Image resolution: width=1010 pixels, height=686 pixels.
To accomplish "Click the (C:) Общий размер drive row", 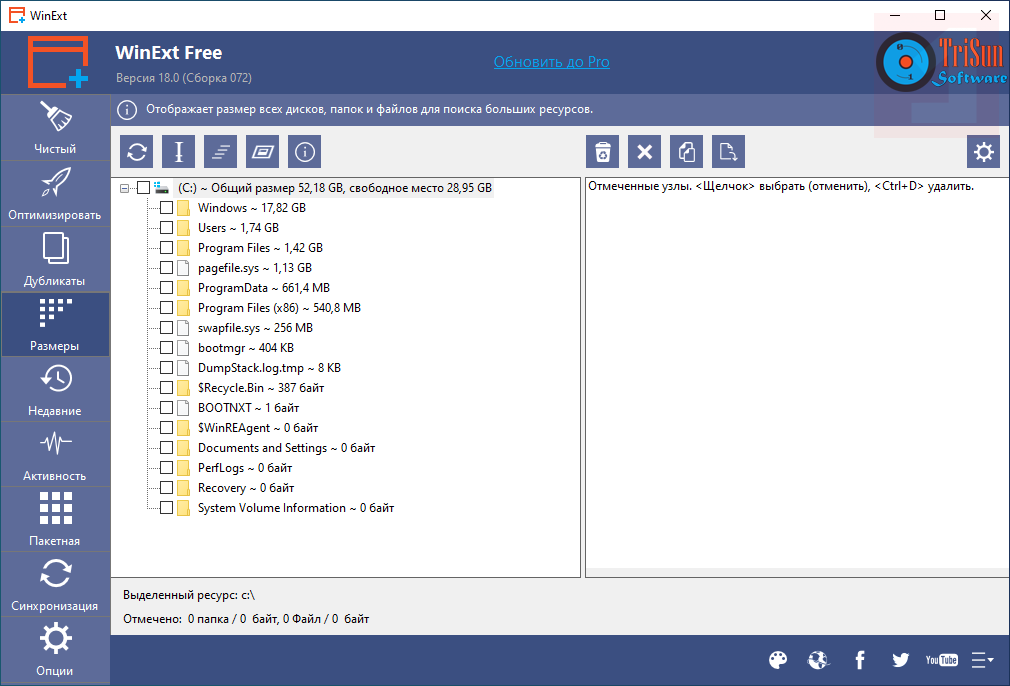I will [335, 187].
